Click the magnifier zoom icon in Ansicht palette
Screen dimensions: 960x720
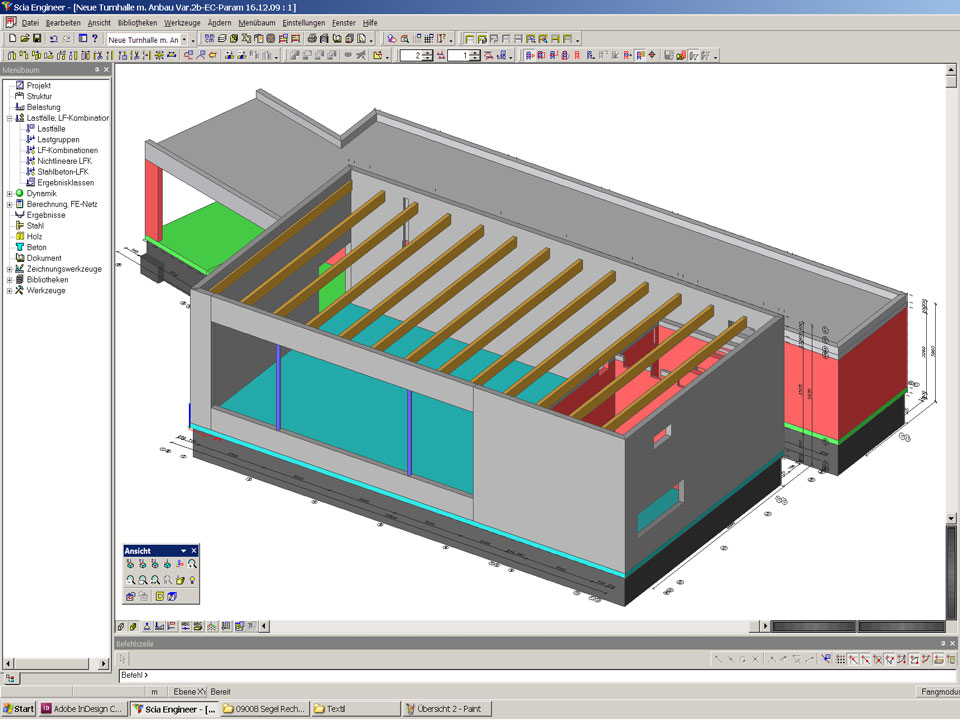192,565
